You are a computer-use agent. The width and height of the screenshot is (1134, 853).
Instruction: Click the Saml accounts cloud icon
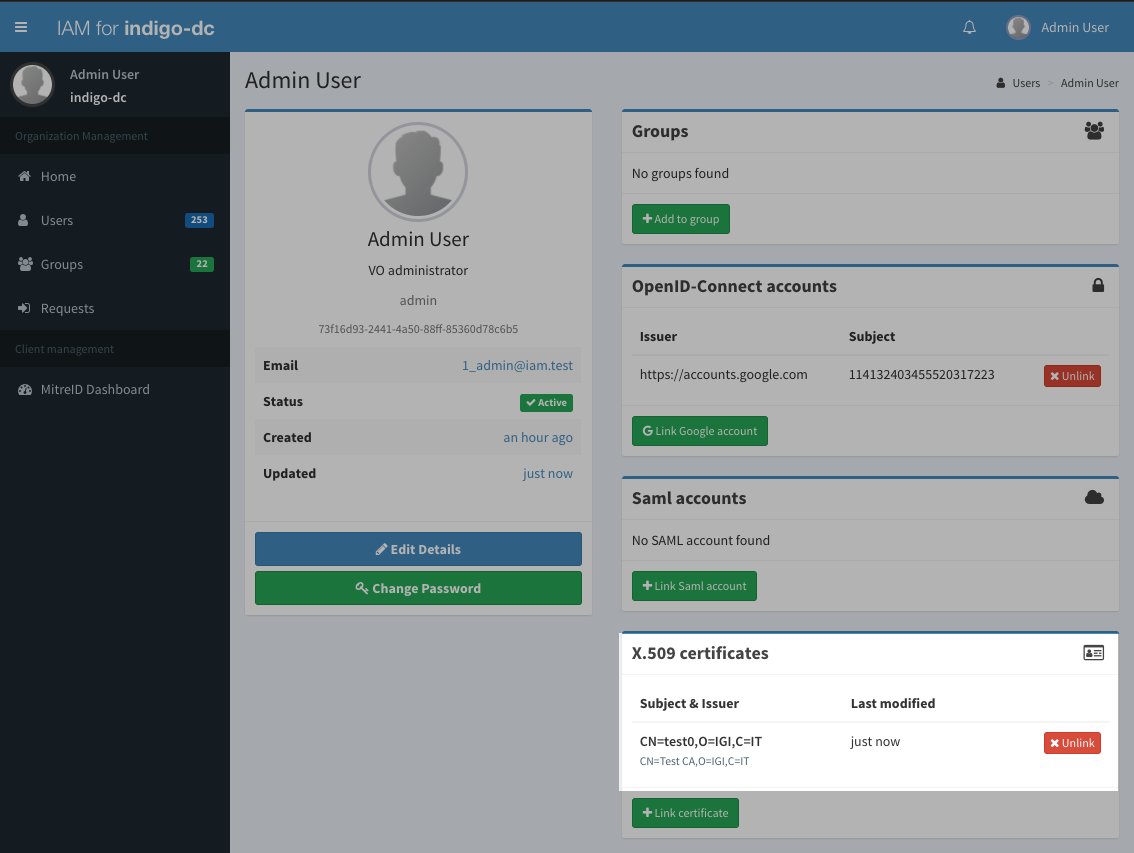[x=1094, y=498]
